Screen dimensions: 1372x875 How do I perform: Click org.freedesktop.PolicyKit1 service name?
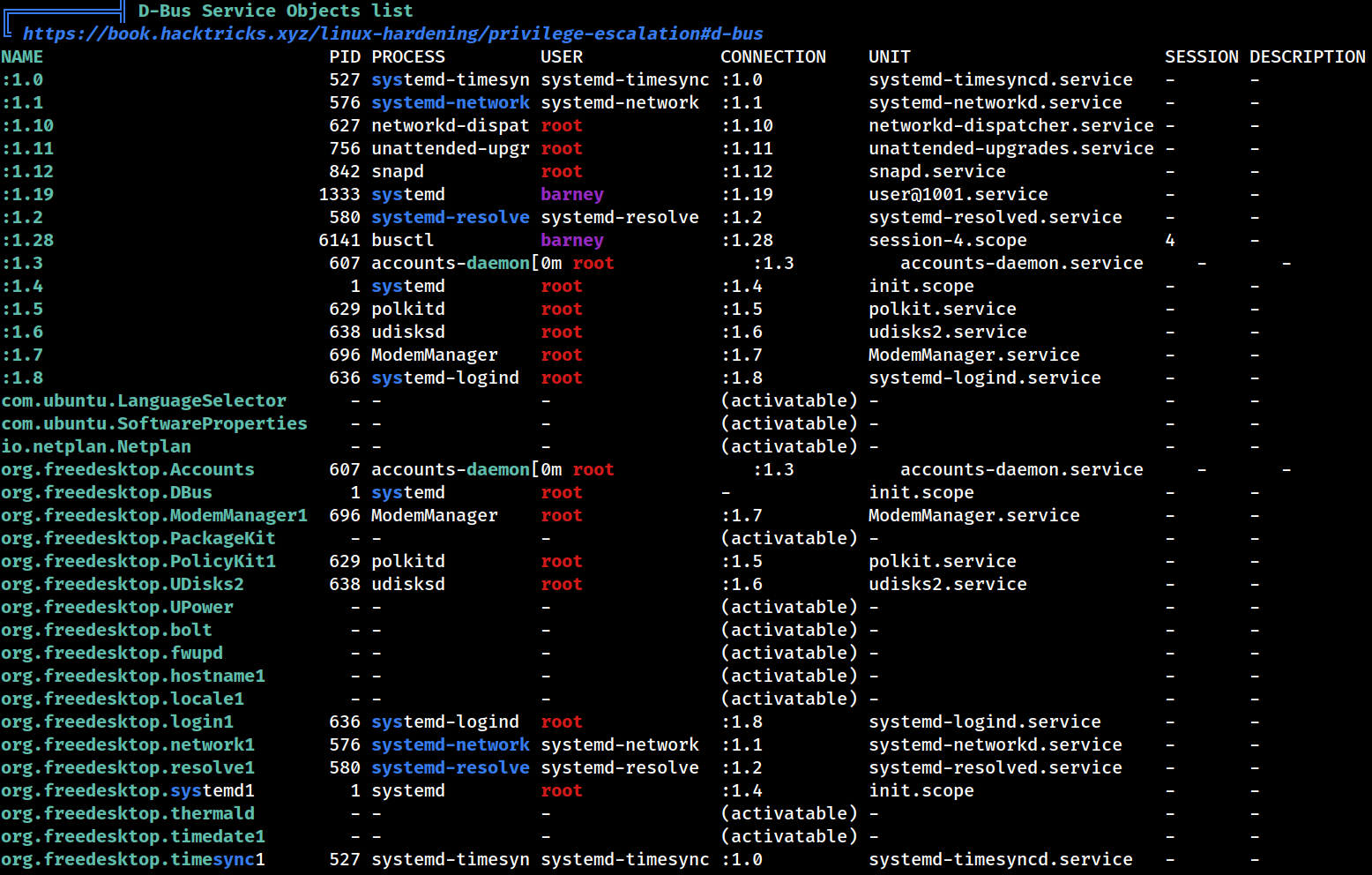tap(138, 561)
